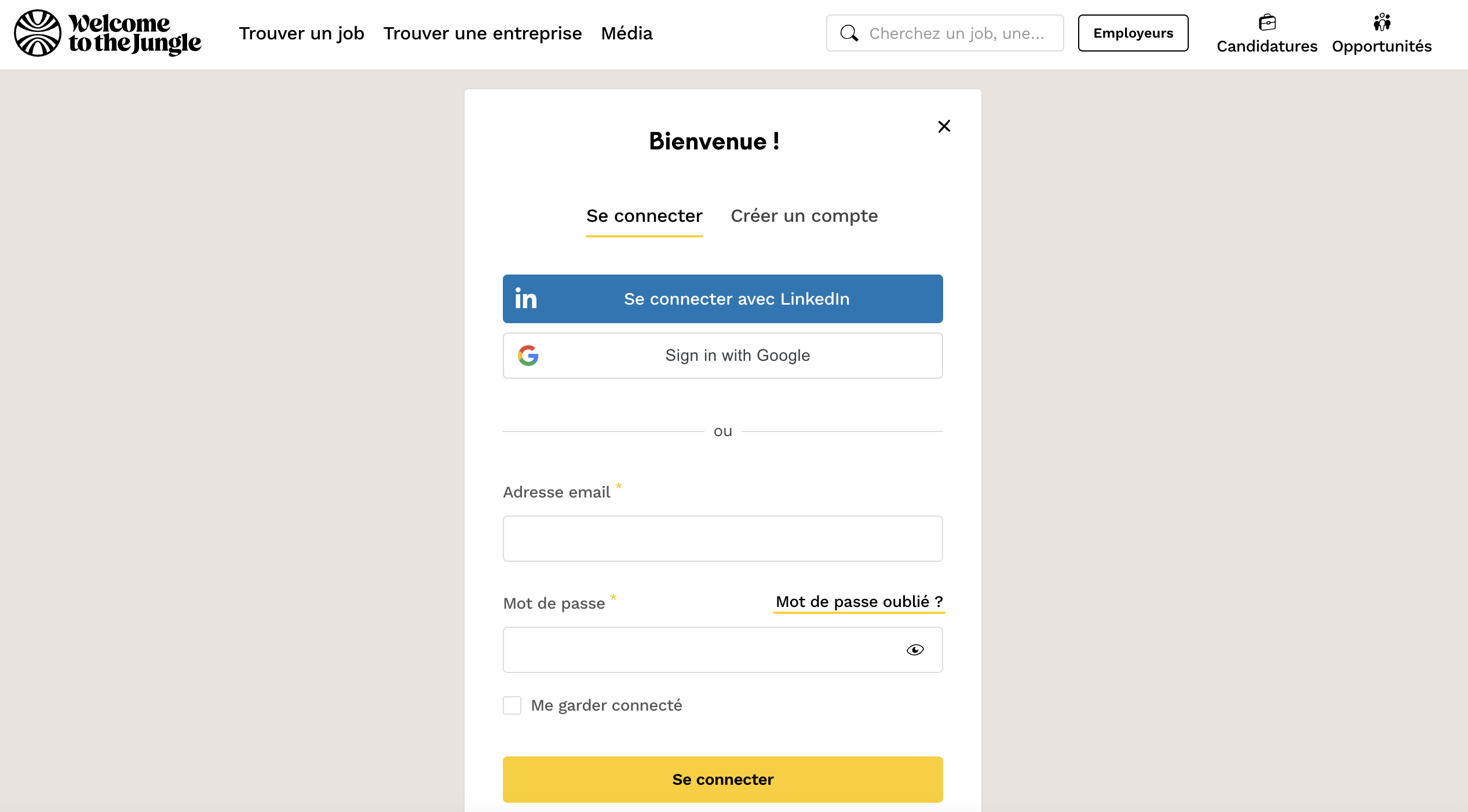The height and width of the screenshot is (812, 1468).
Task: Click the Google logo icon
Action: point(528,356)
